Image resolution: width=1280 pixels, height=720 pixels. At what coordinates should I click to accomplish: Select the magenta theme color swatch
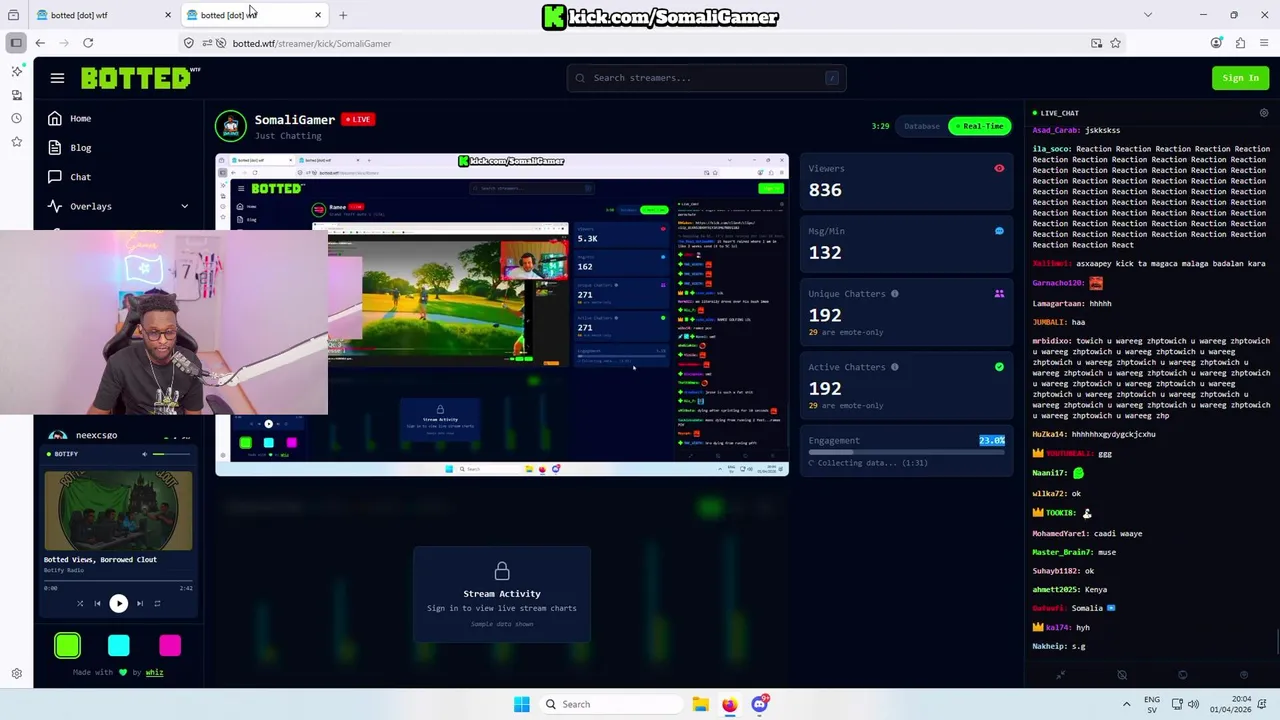pyautogui.click(x=170, y=646)
